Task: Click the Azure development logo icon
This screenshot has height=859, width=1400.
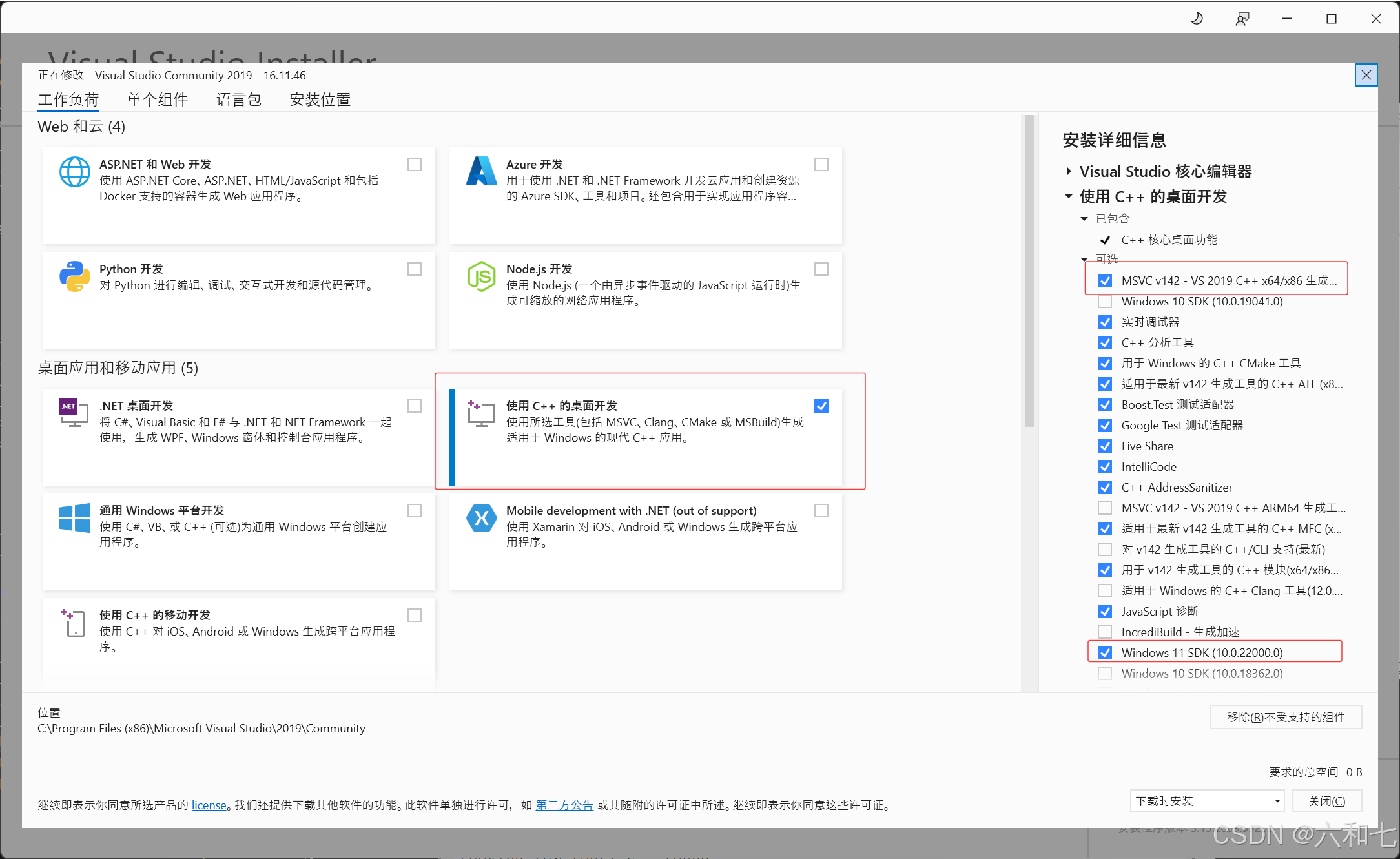Action: pos(481,172)
